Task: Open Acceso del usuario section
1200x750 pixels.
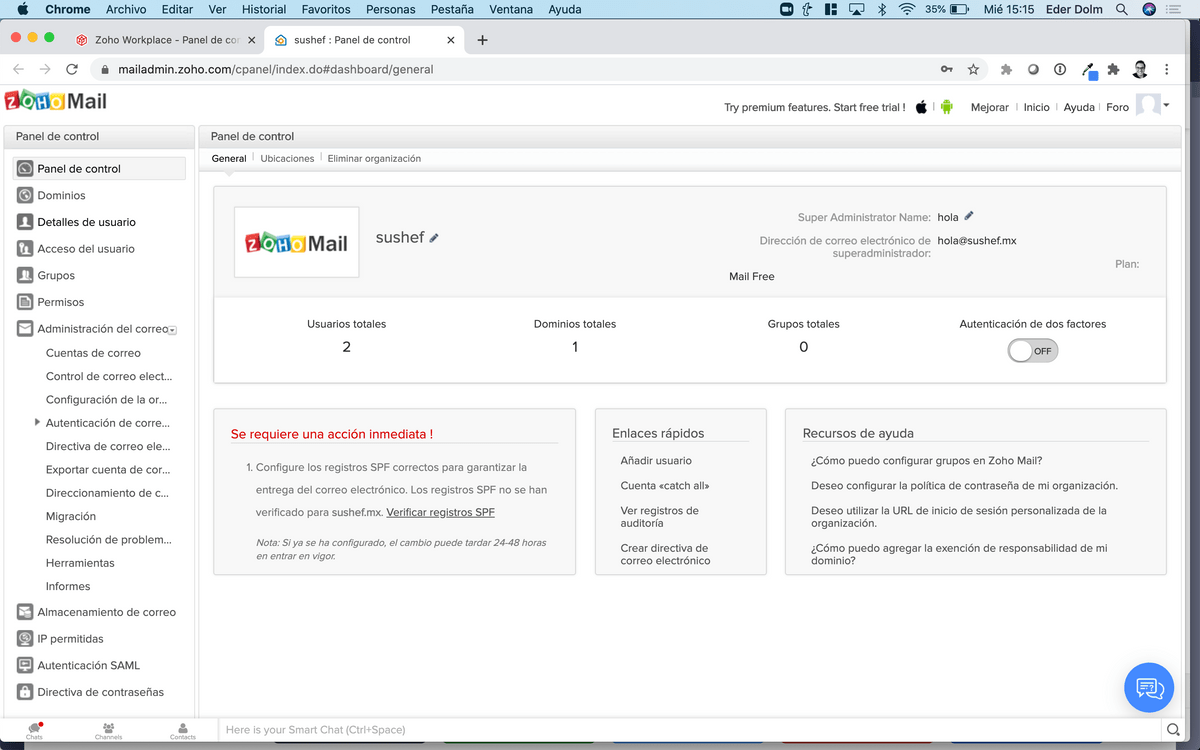Action: [86, 249]
